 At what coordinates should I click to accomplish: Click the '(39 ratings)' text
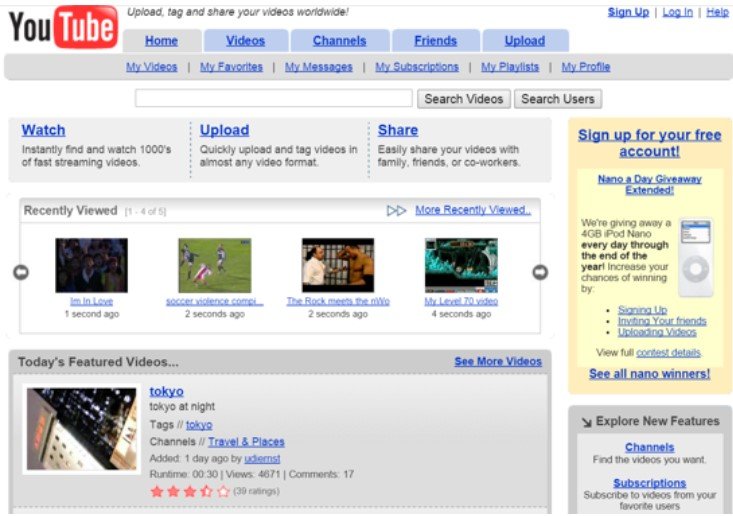point(256,491)
